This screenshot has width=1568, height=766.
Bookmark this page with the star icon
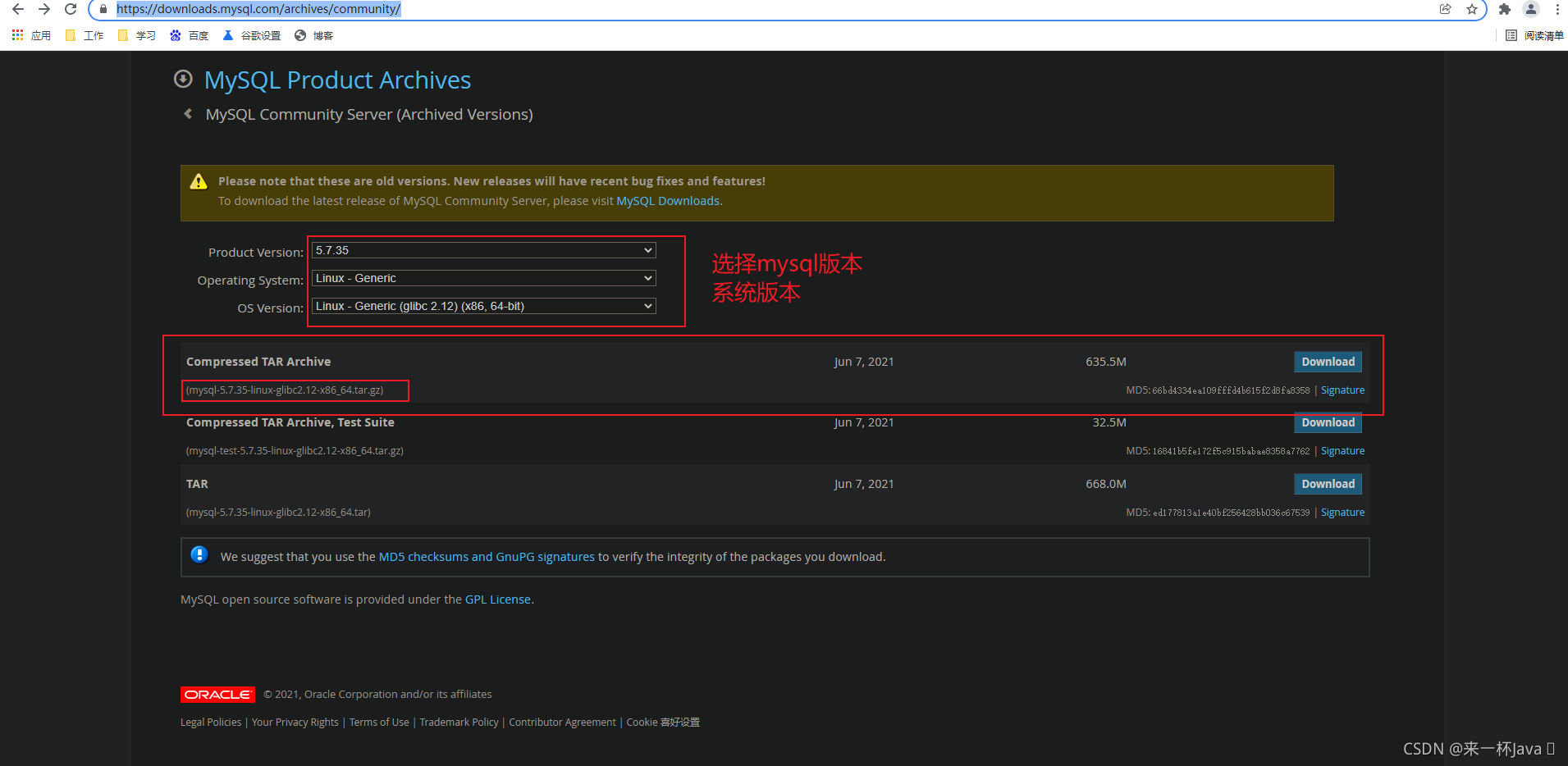[1472, 9]
